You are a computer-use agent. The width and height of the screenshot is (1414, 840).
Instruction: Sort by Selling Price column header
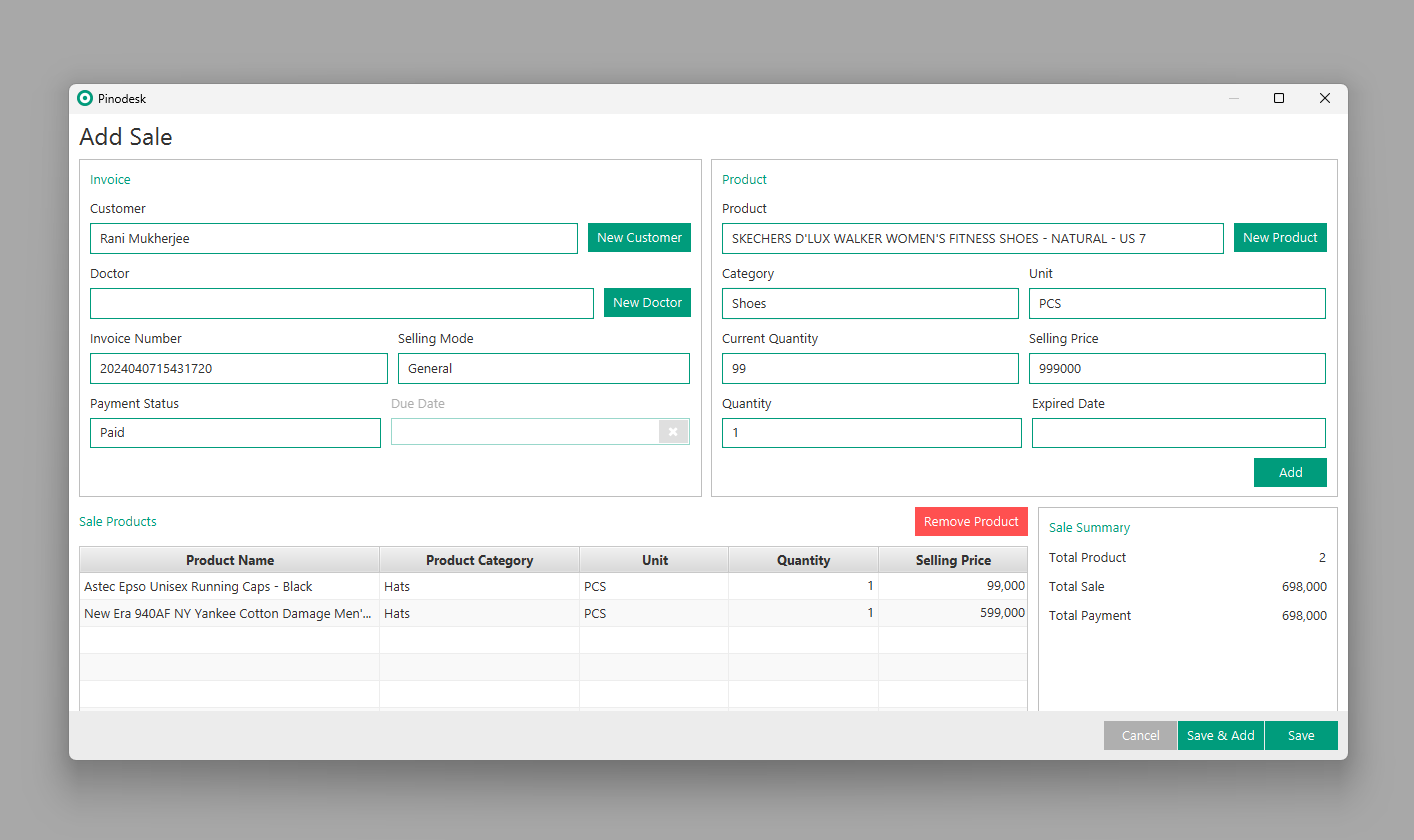click(952, 560)
